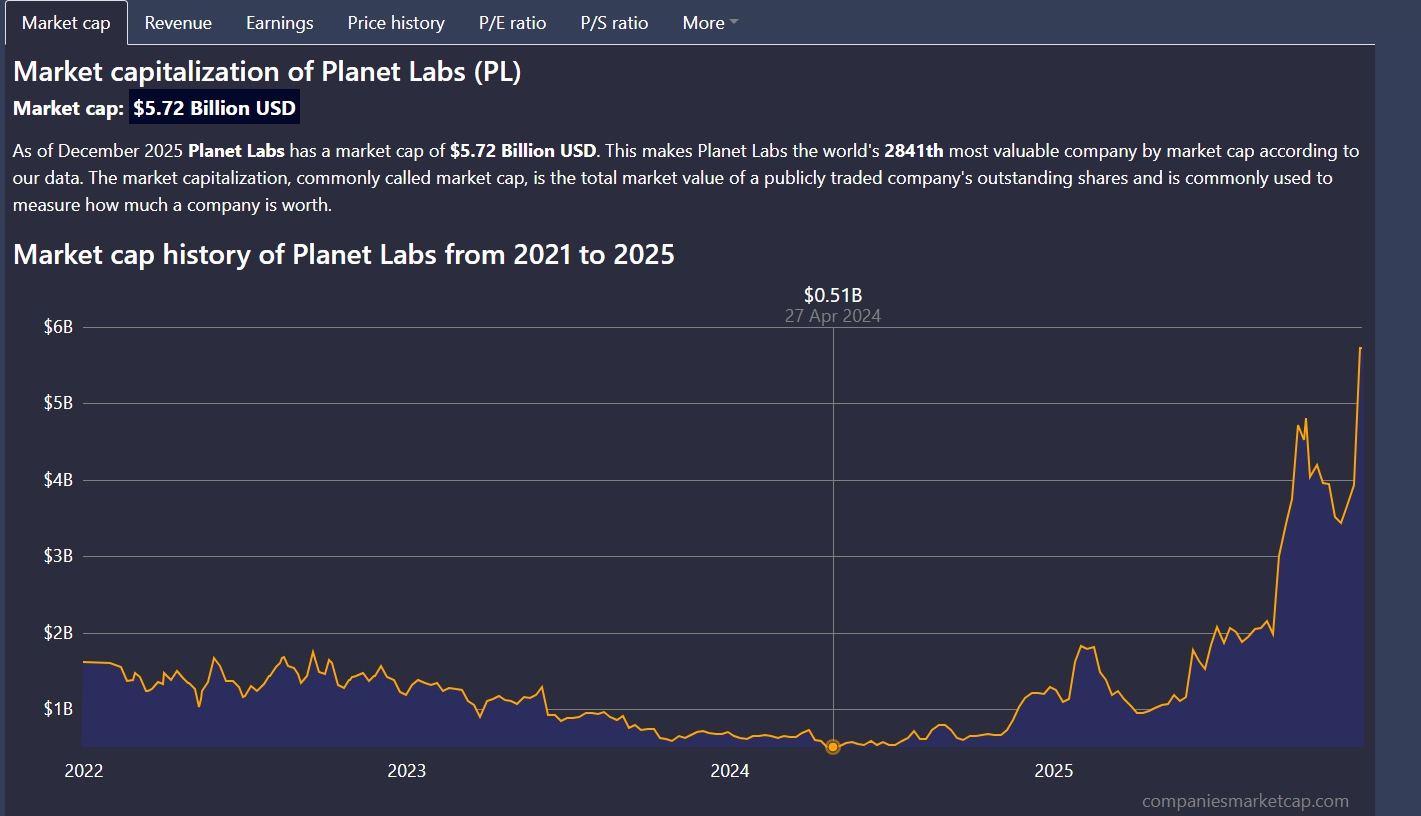Click the 2841th rank text
Screen dimensions: 1421x816
[x=914, y=151]
